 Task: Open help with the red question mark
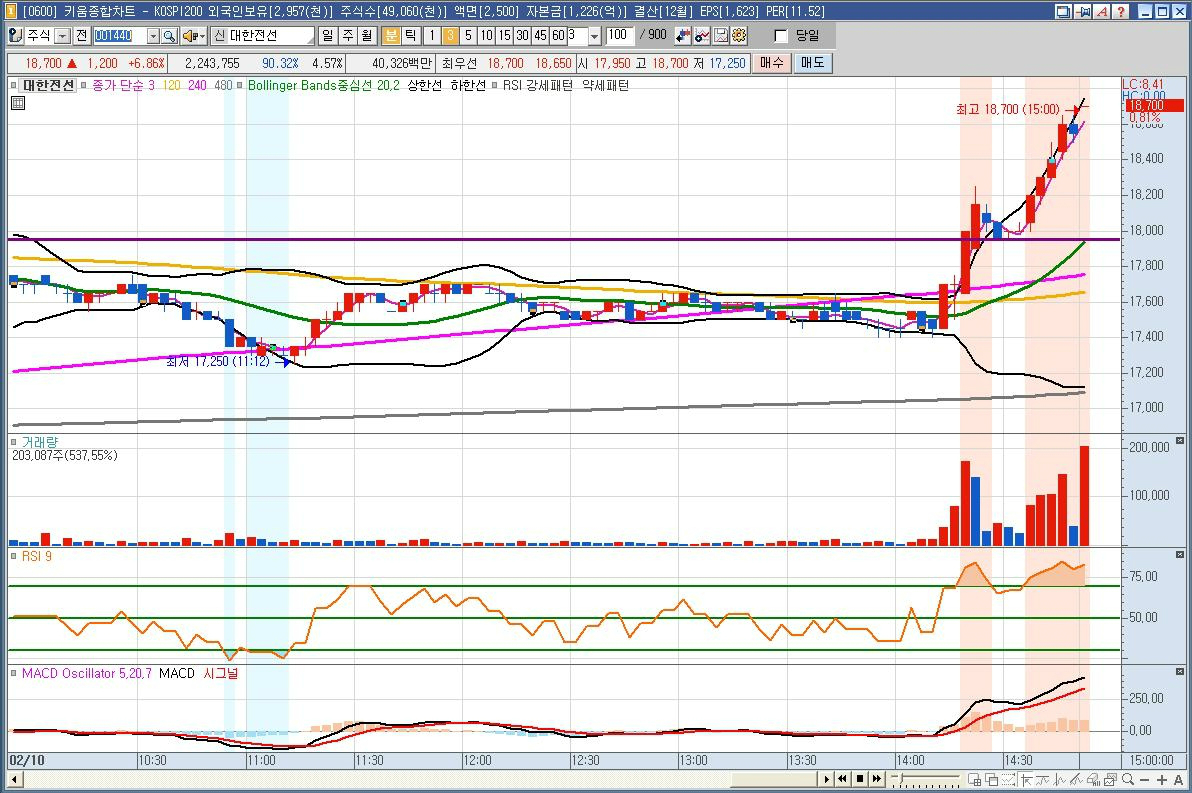(1121, 11)
